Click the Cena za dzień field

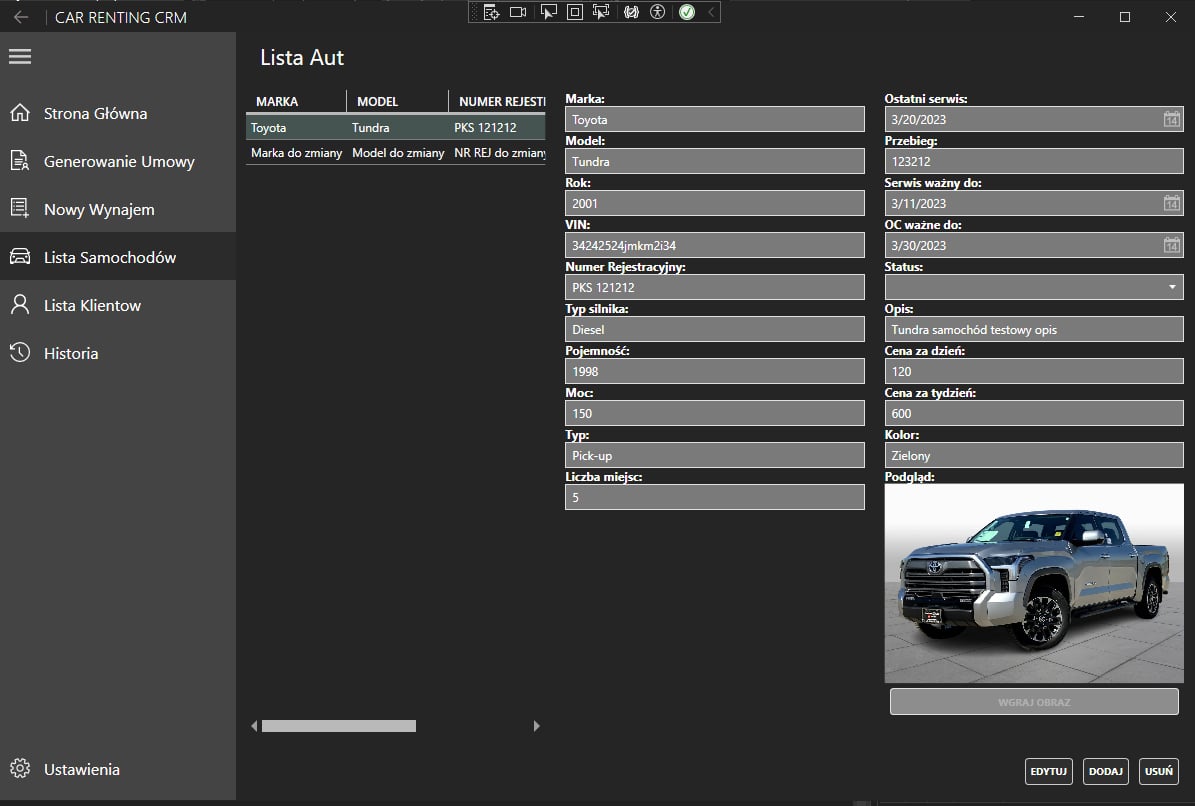click(x=1034, y=371)
